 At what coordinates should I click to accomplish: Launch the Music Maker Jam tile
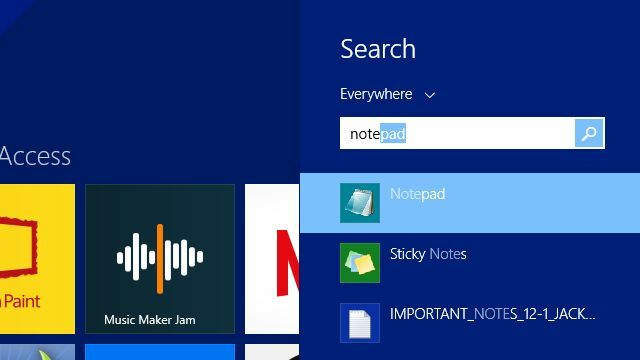click(x=160, y=259)
